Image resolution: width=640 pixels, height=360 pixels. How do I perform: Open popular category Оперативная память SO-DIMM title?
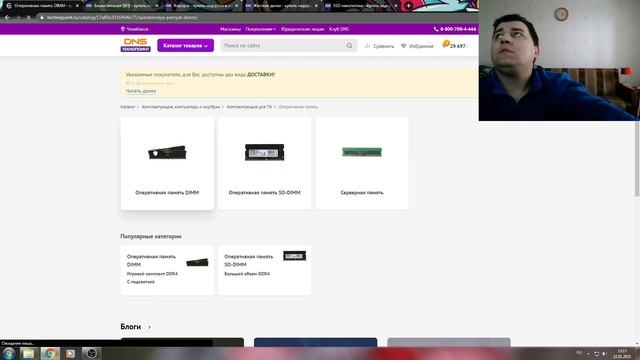click(249, 260)
